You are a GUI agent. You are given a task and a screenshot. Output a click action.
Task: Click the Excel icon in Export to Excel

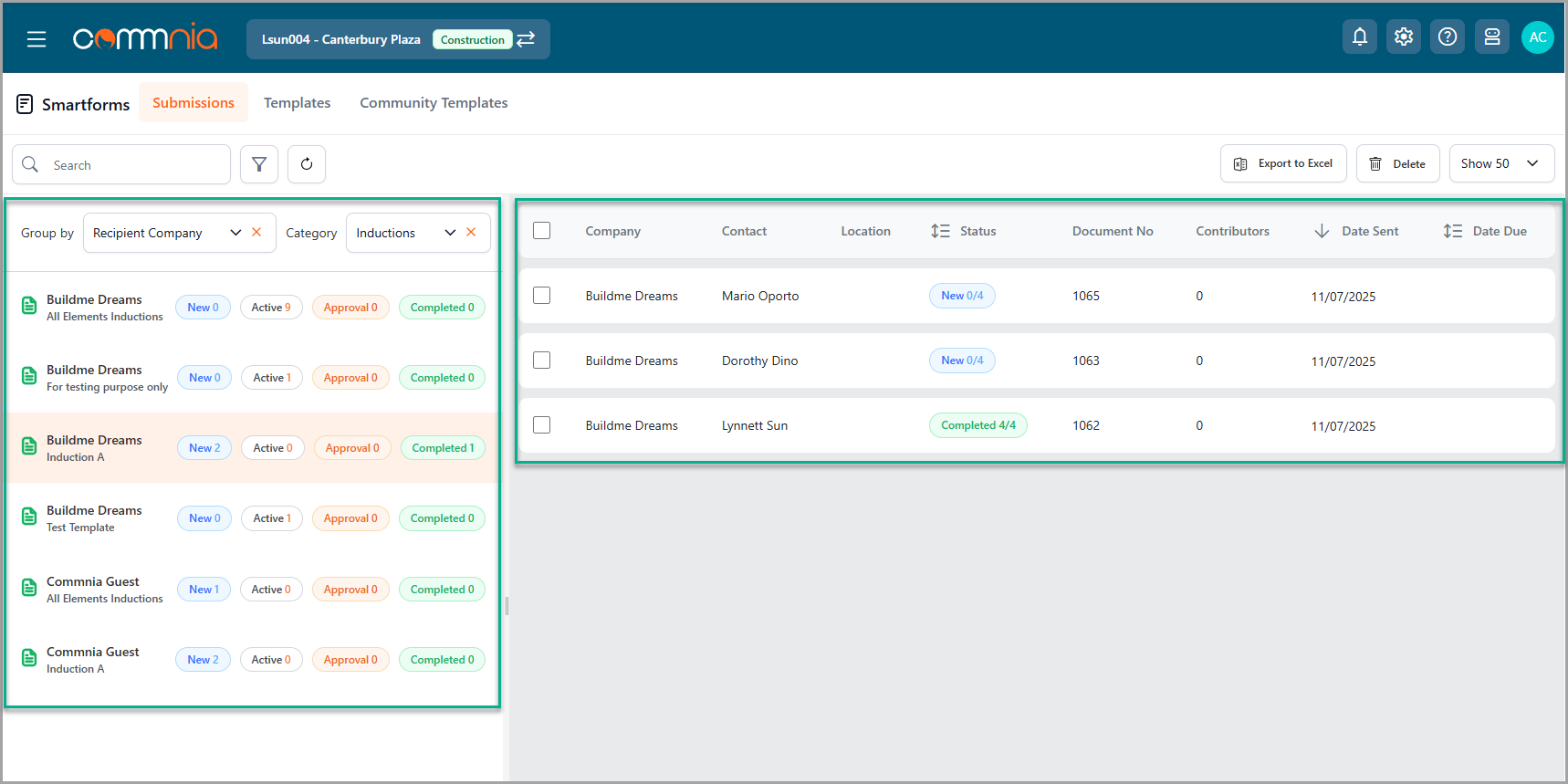1240,164
